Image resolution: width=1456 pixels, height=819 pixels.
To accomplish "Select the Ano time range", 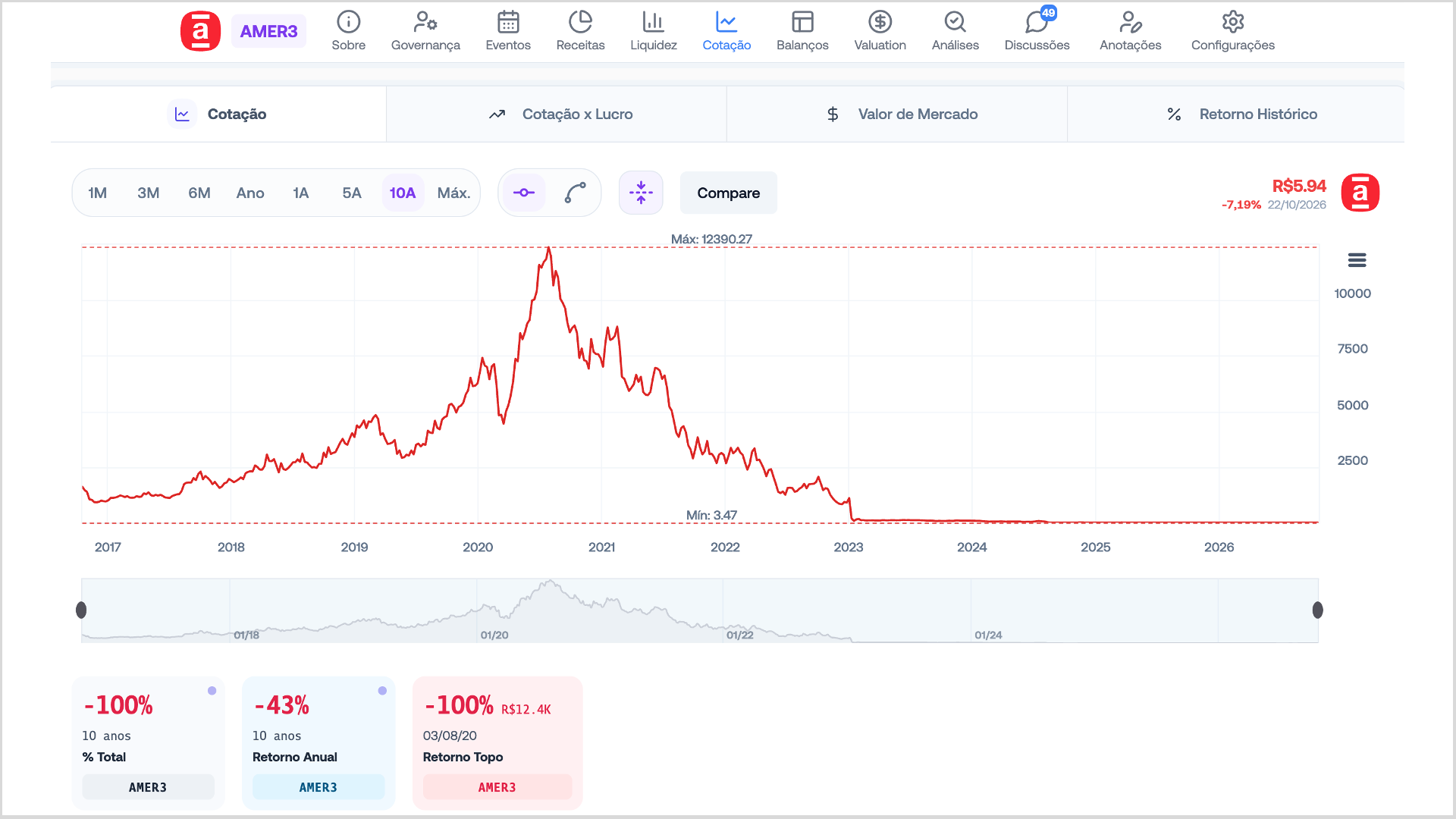I will coord(250,193).
